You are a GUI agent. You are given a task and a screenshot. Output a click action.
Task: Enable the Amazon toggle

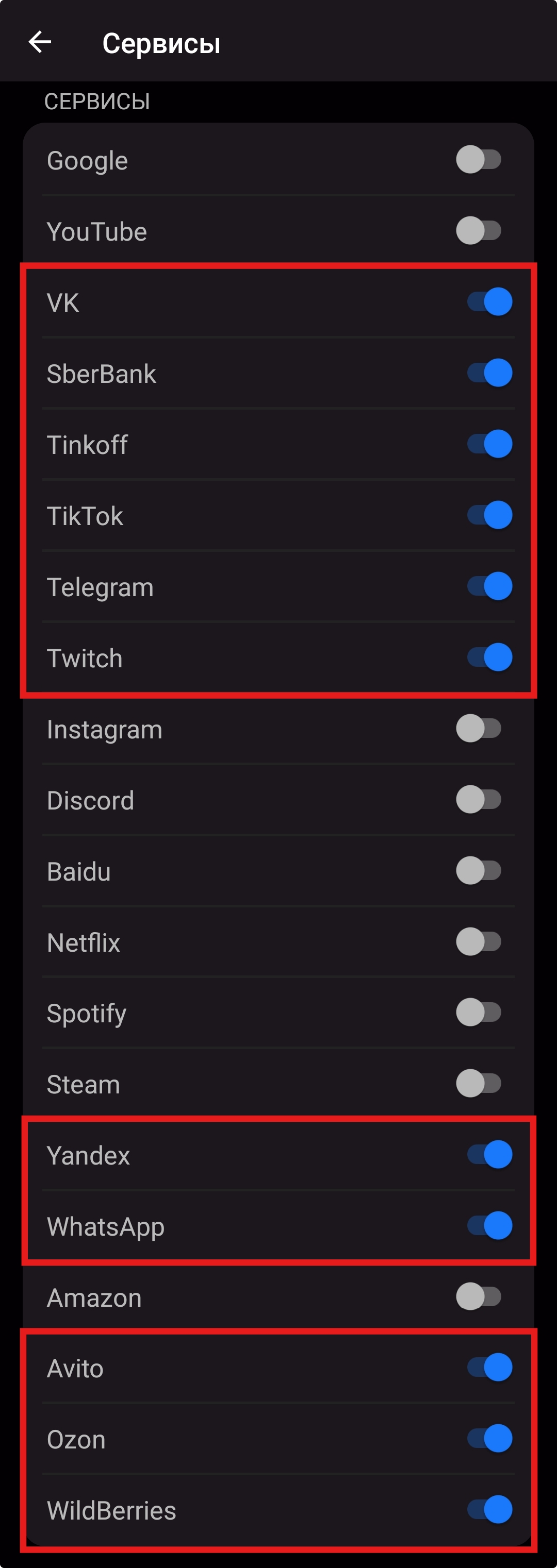coord(479,1297)
